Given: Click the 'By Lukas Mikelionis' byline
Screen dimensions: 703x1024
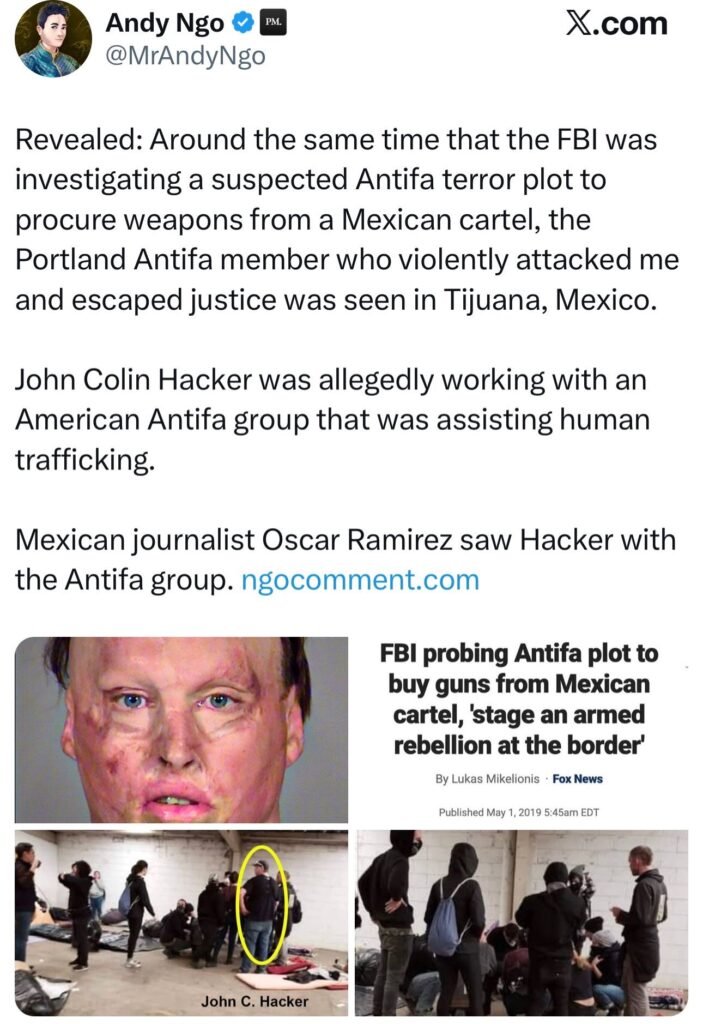Looking at the screenshot, I should [487, 778].
